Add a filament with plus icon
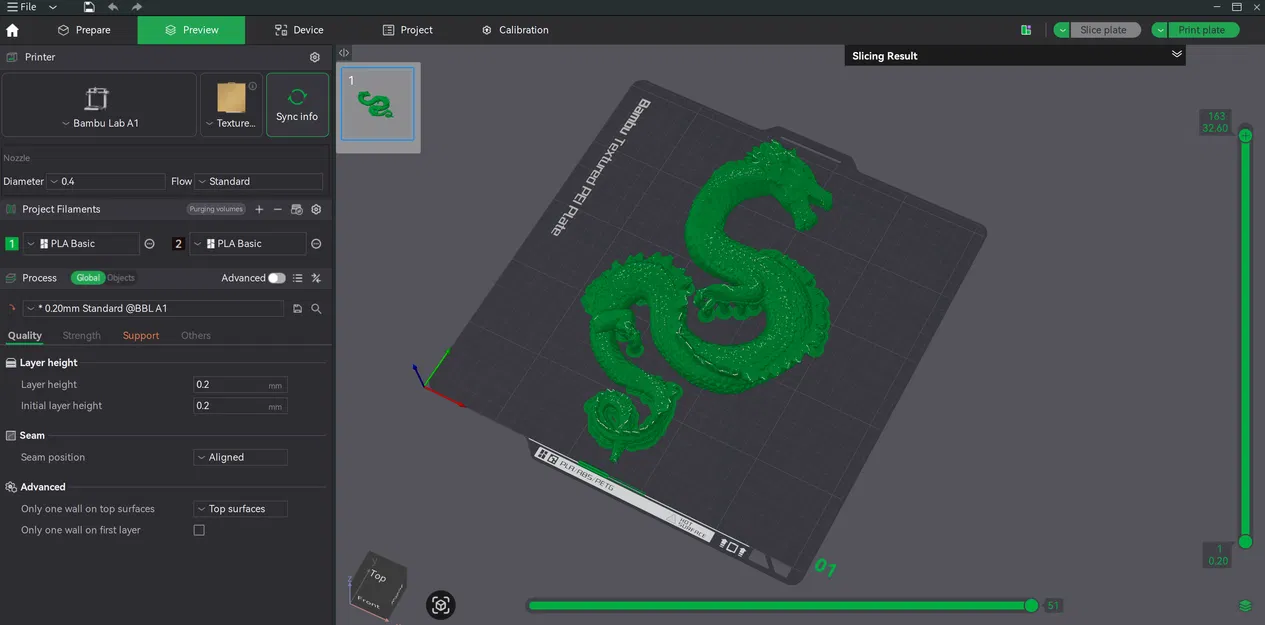The height and width of the screenshot is (625, 1265). click(x=259, y=209)
